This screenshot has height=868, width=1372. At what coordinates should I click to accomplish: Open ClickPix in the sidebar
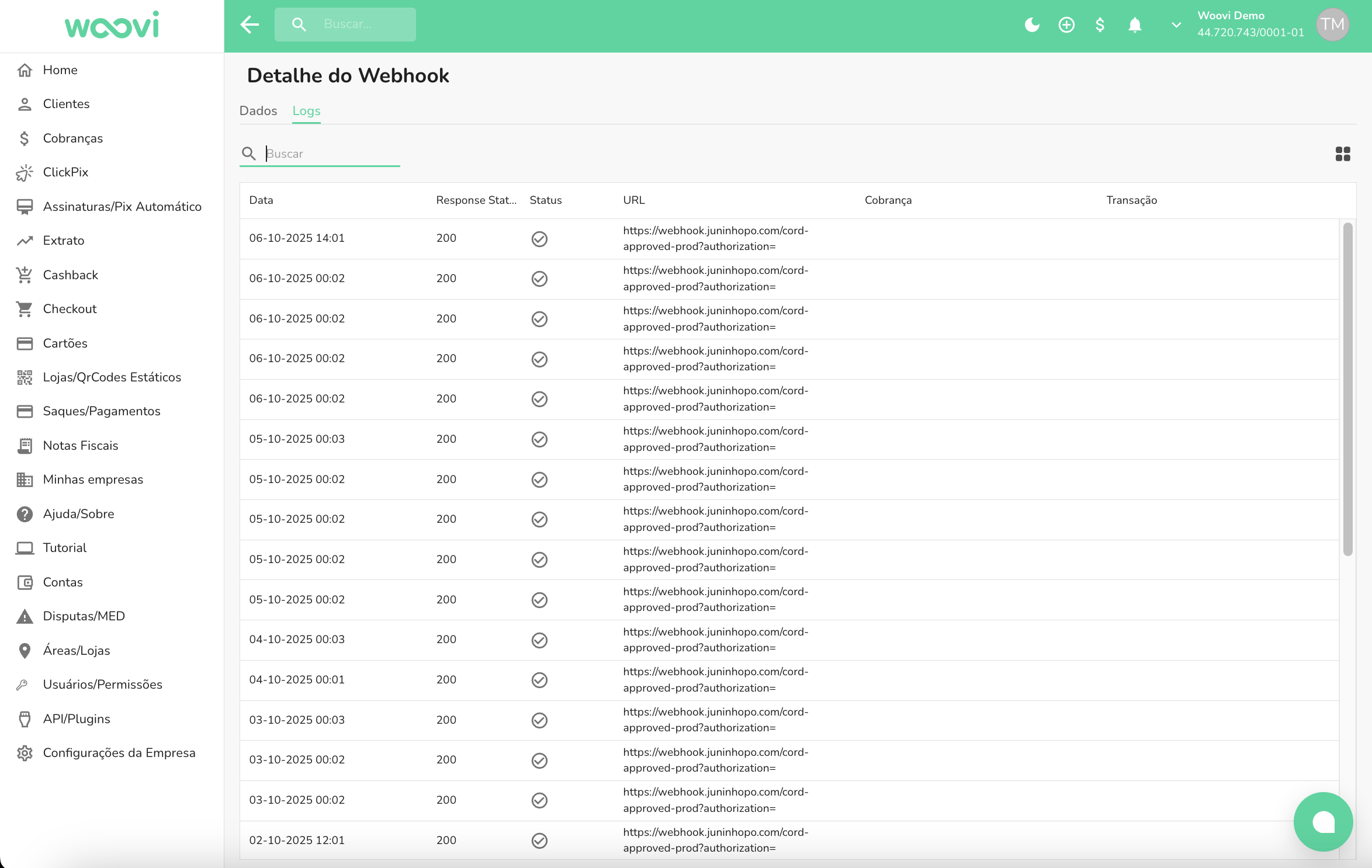[65, 172]
